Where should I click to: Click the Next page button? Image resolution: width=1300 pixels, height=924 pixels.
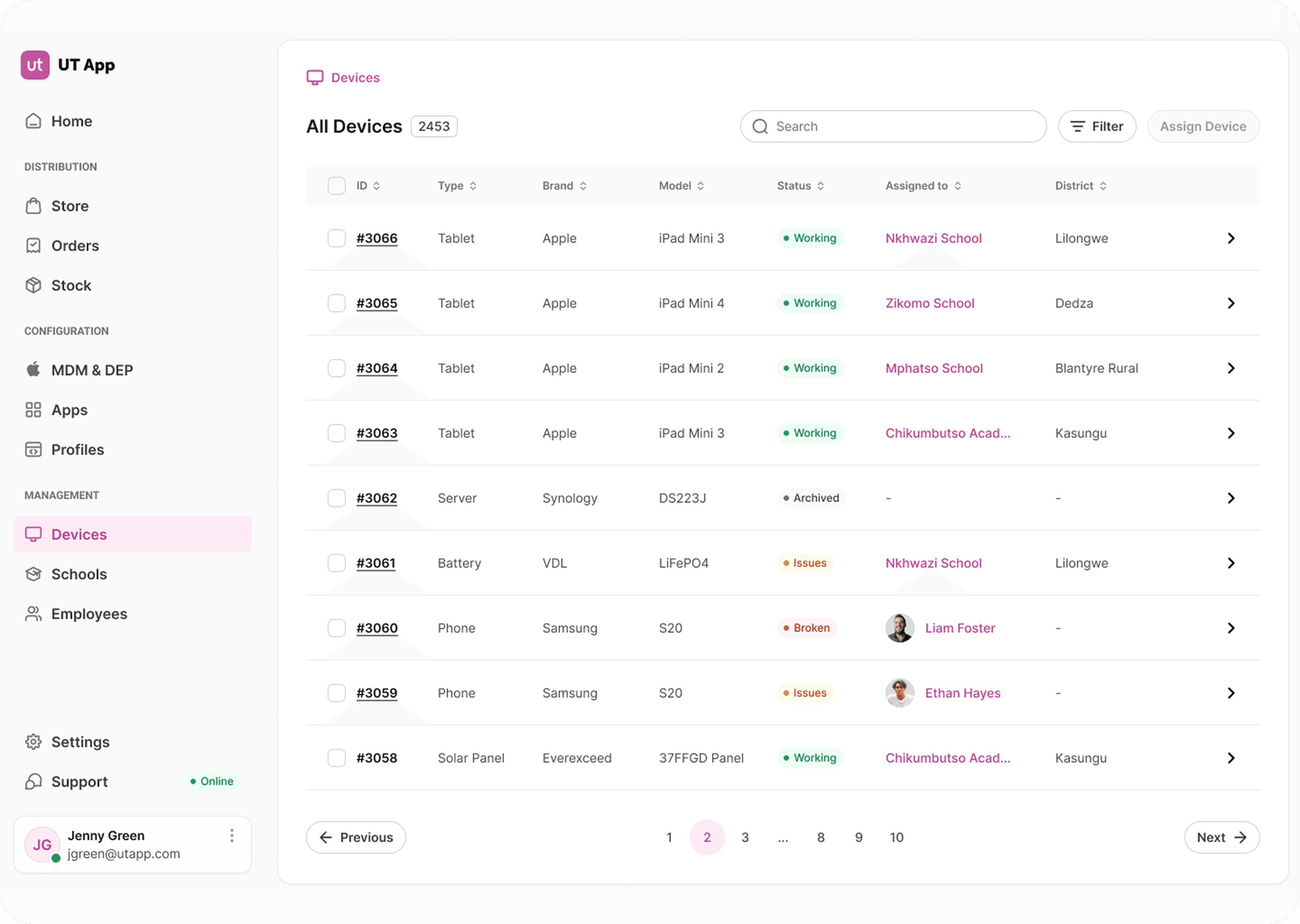[1222, 837]
